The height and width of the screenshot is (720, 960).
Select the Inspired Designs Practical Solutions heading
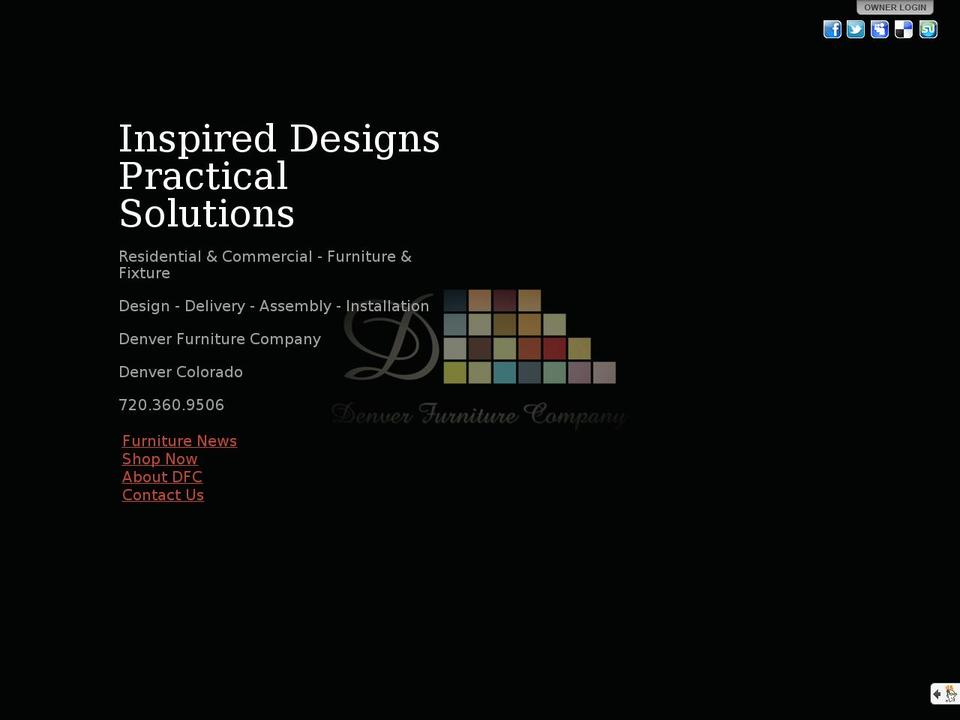click(279, 176)
